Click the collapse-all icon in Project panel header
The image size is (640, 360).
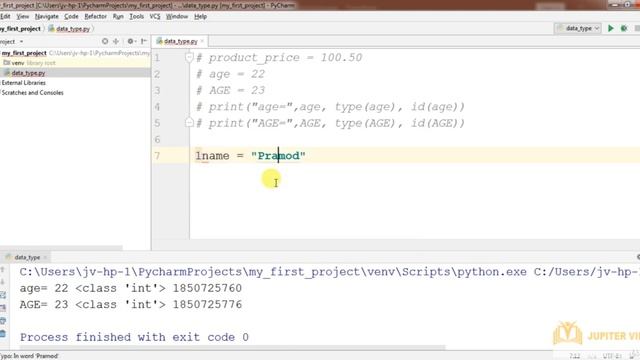point(116,41)
